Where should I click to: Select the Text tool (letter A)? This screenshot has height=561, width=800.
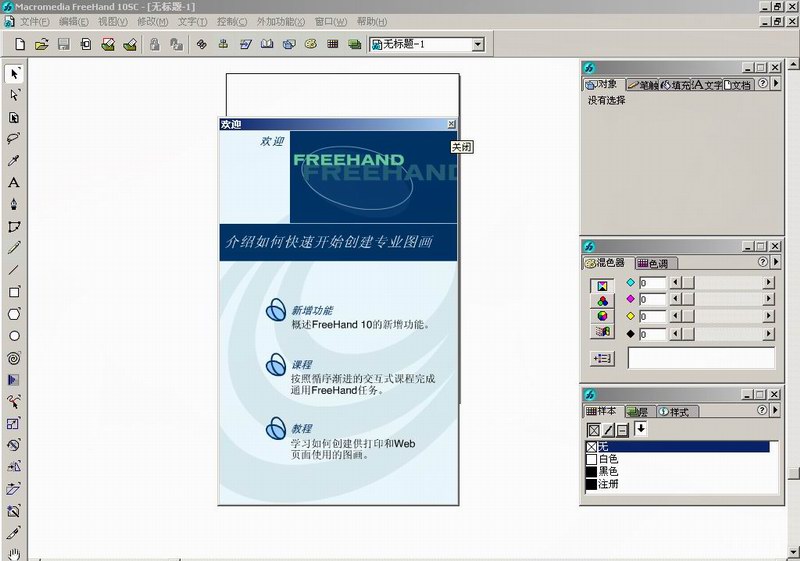tap(14, 183)
